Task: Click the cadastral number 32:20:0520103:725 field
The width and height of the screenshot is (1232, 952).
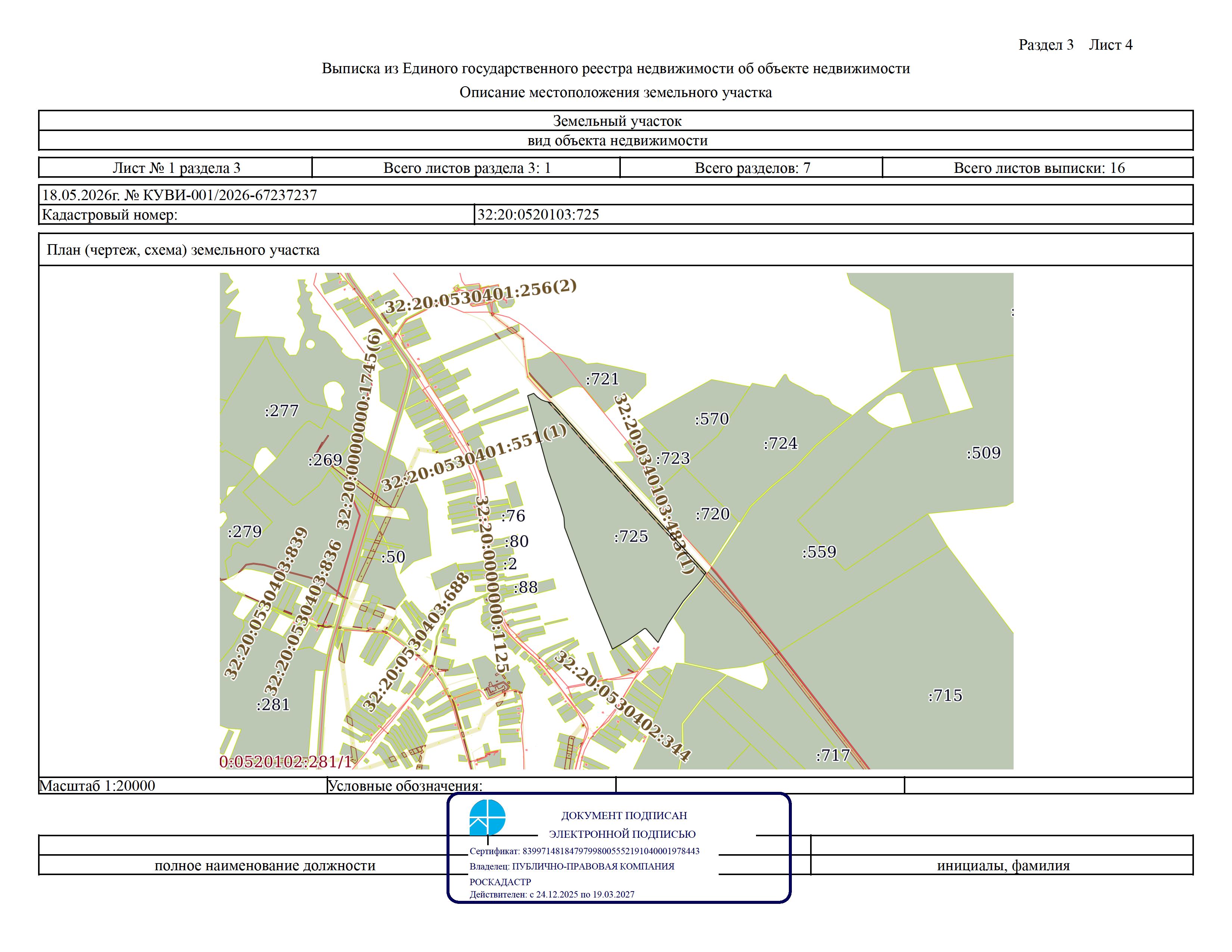Action: 834,214
